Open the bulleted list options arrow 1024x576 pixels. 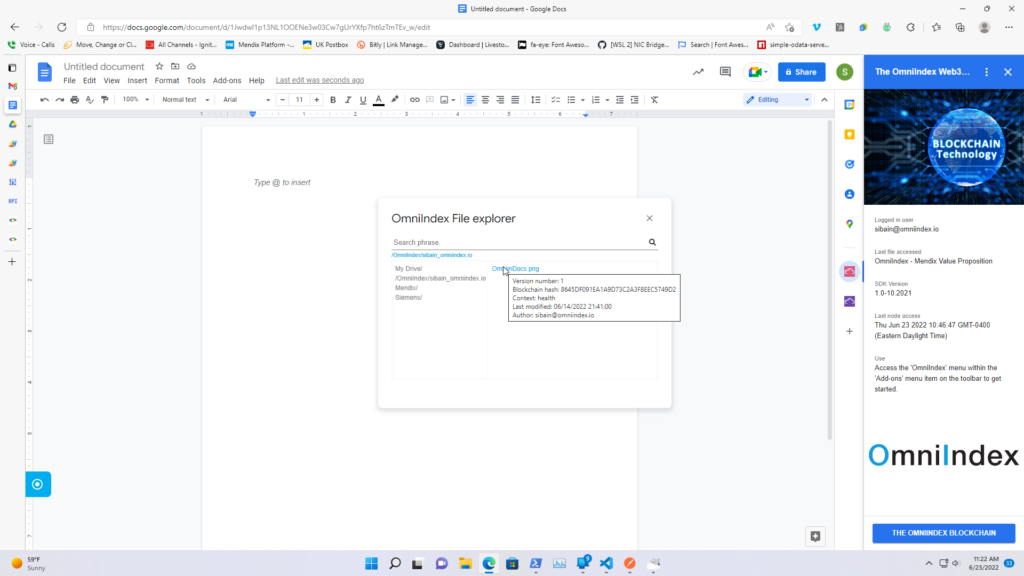[x=583, y=100]
